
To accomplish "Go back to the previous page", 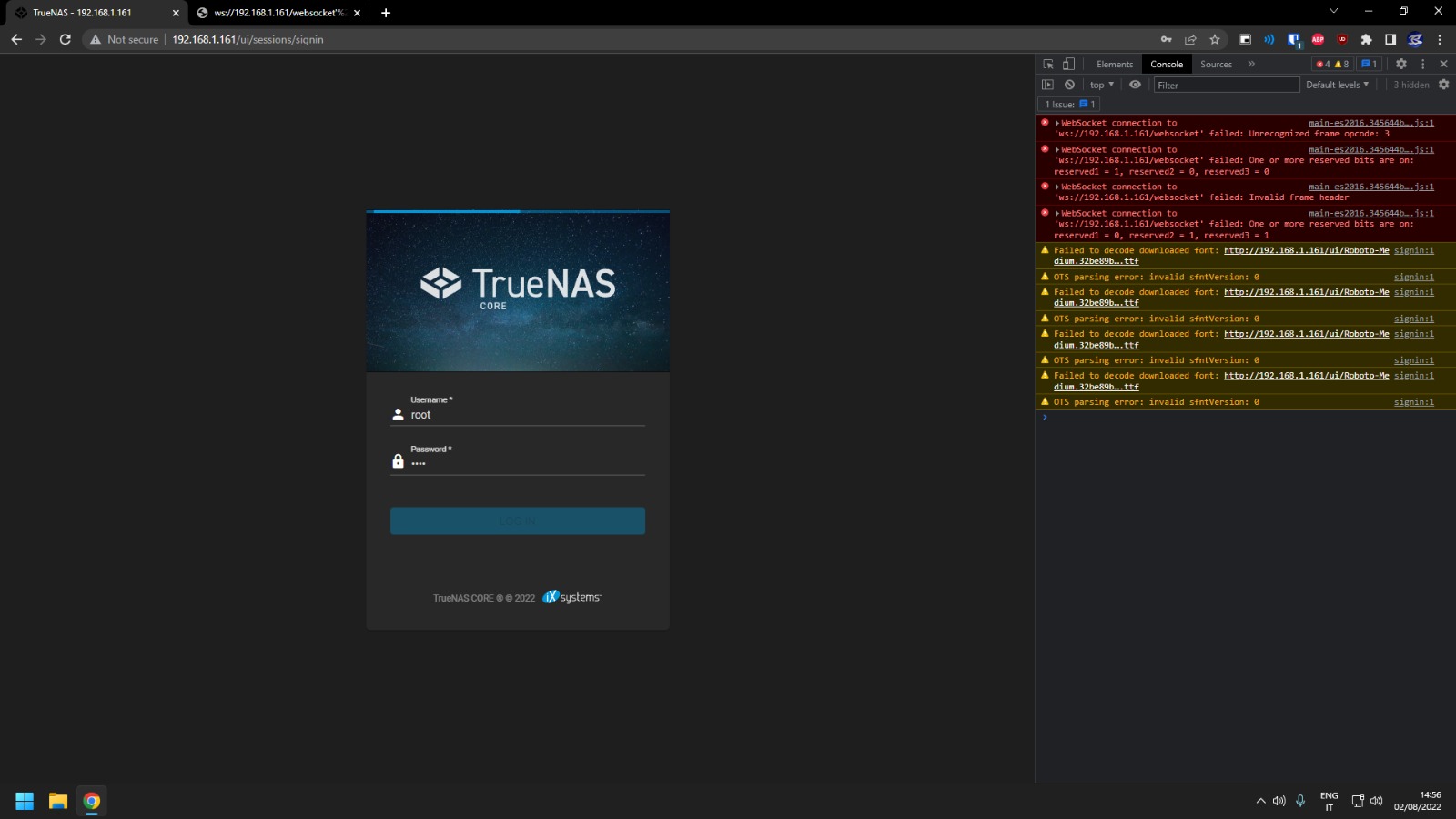I will click(x=16, y=39).
